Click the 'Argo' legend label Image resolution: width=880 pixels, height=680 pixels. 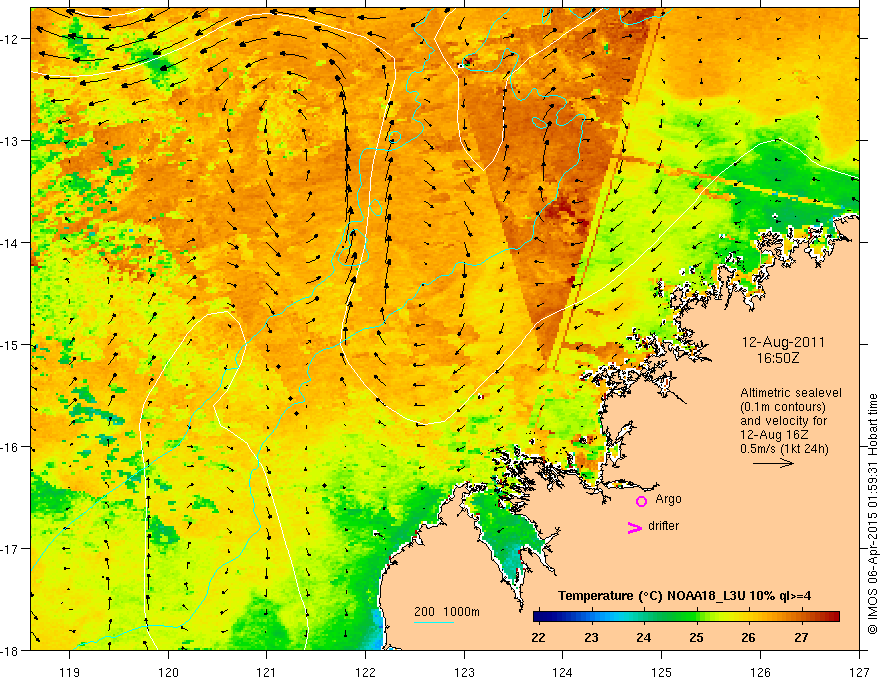[x=668, y=499]
